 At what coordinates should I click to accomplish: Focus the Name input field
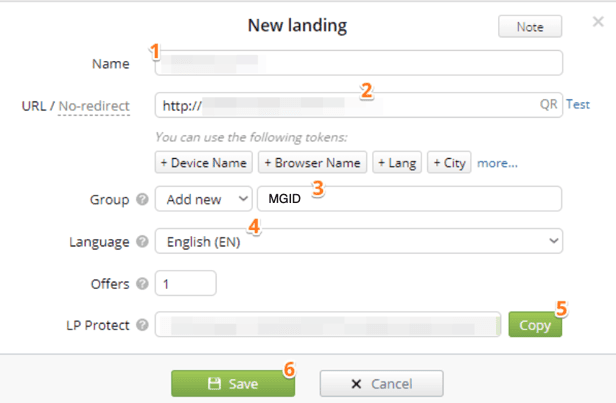tap(358, 64)
